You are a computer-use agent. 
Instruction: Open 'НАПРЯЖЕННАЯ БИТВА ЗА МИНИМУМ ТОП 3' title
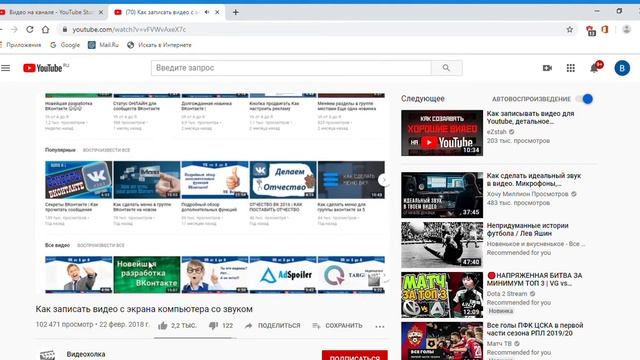point(535,279)
